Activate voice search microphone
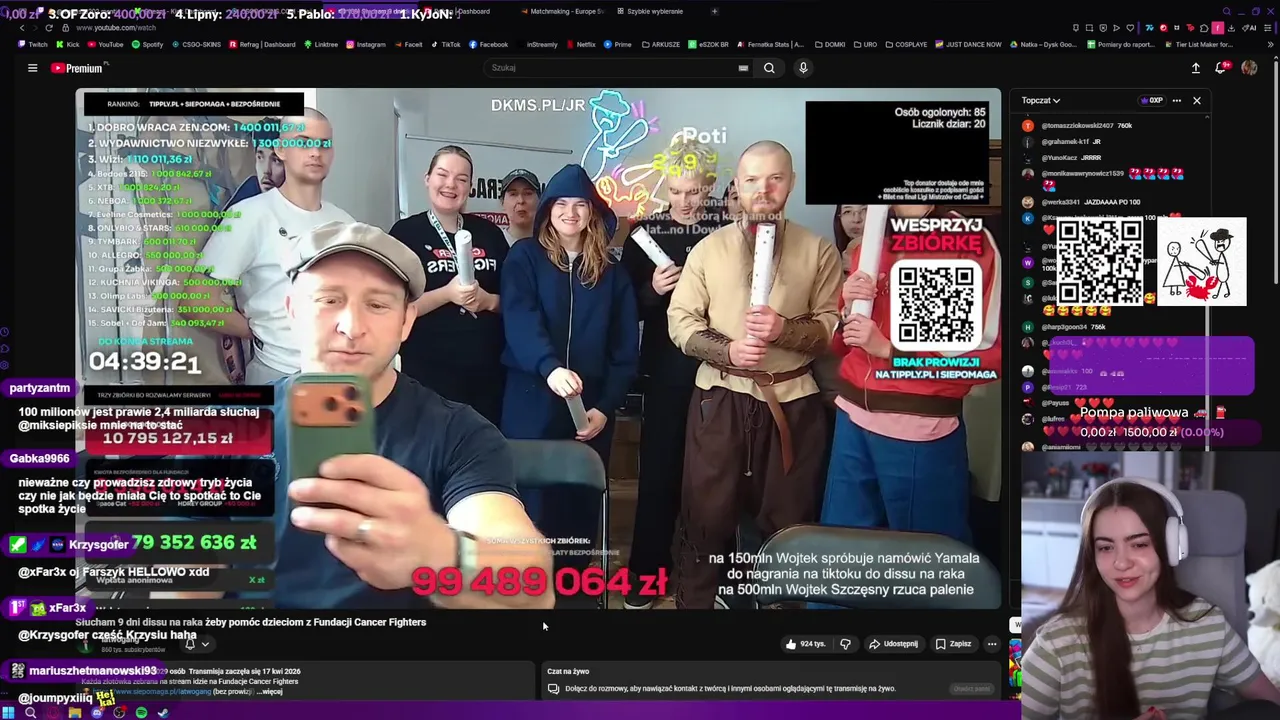 click(x=802, y=68)
